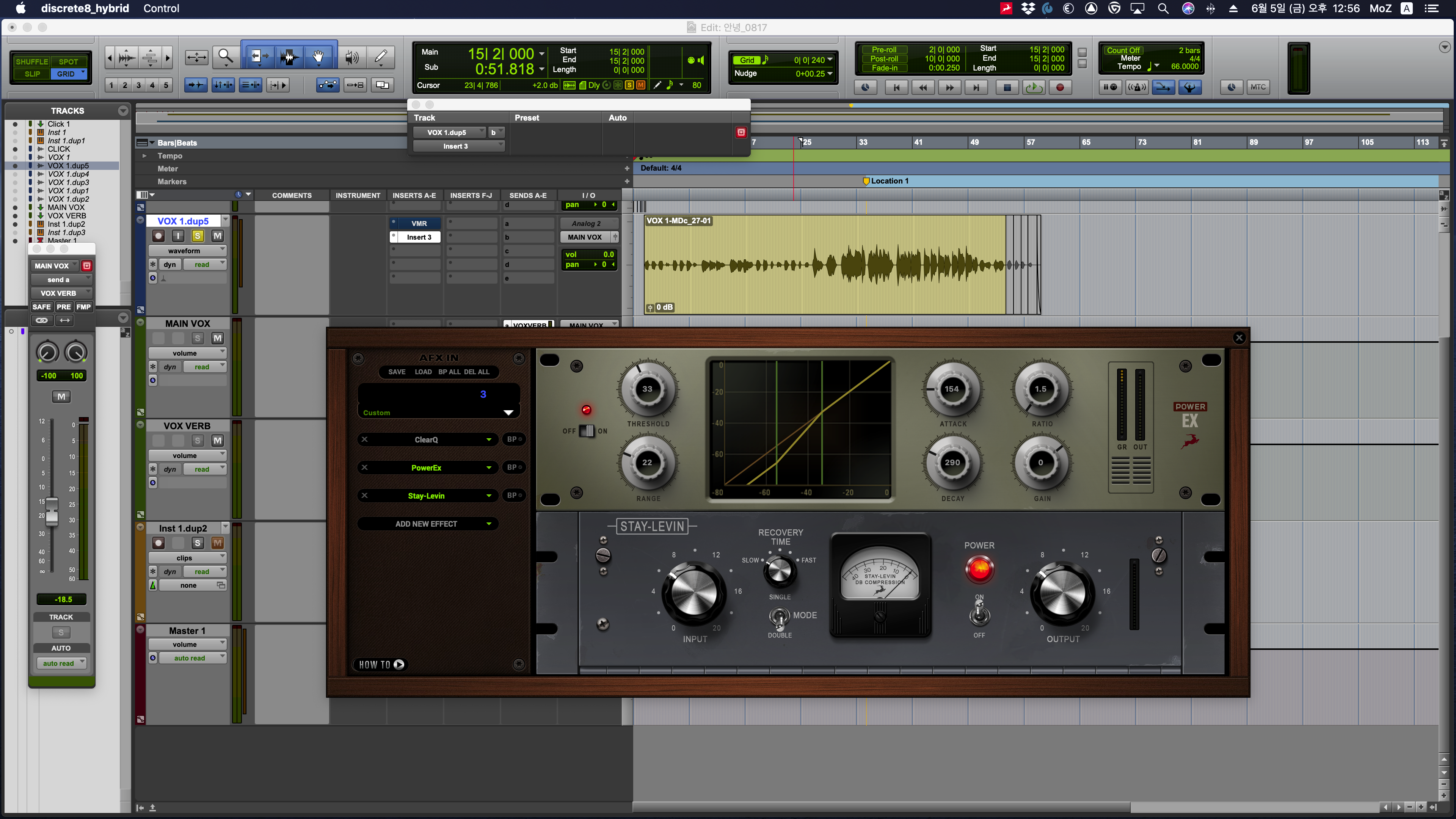Select MAIN VOX in the track list
The width and height of the screenshot is (1456, 819).
66,207
